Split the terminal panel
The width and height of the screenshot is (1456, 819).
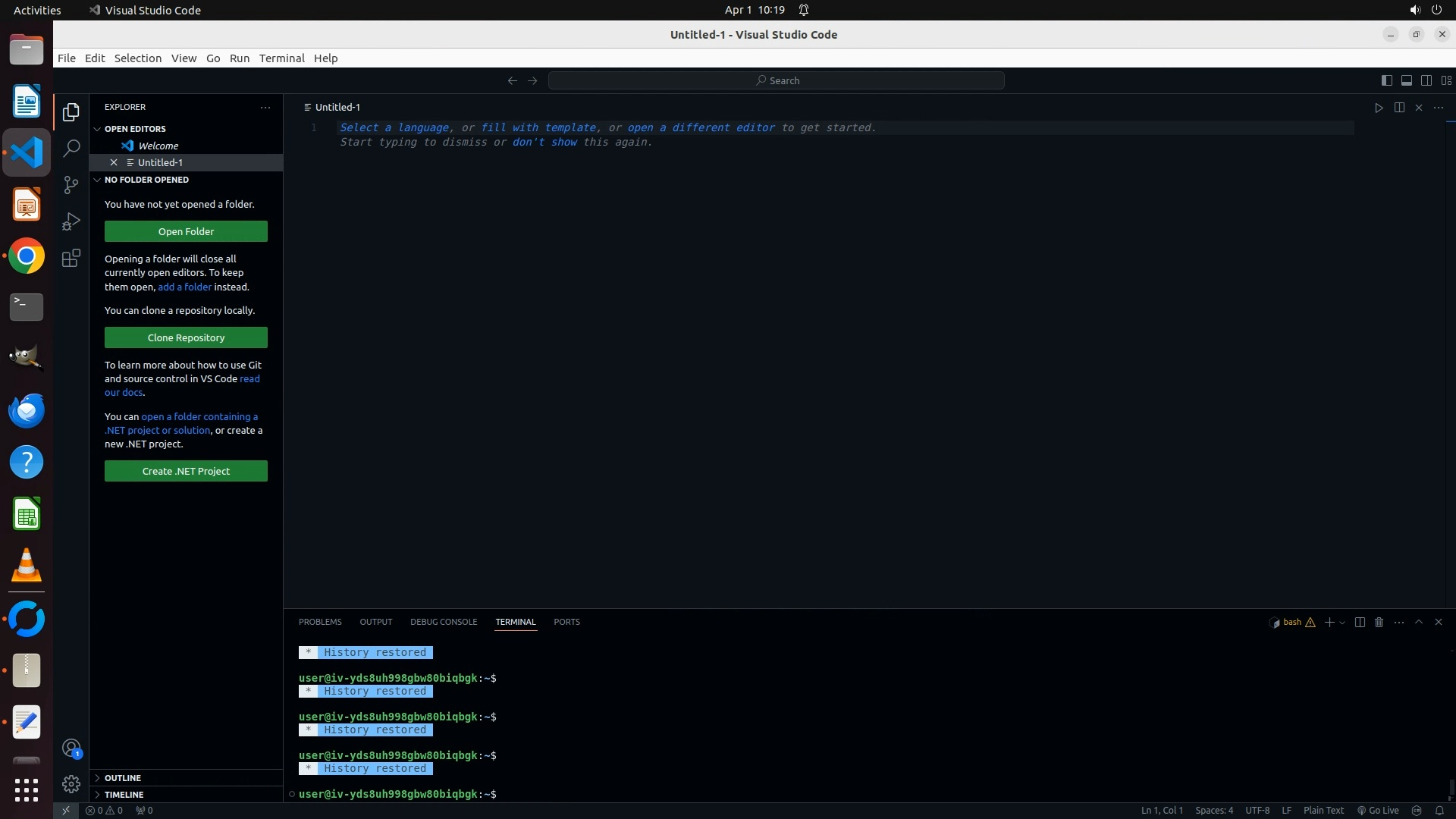(x=1360, y=623)
